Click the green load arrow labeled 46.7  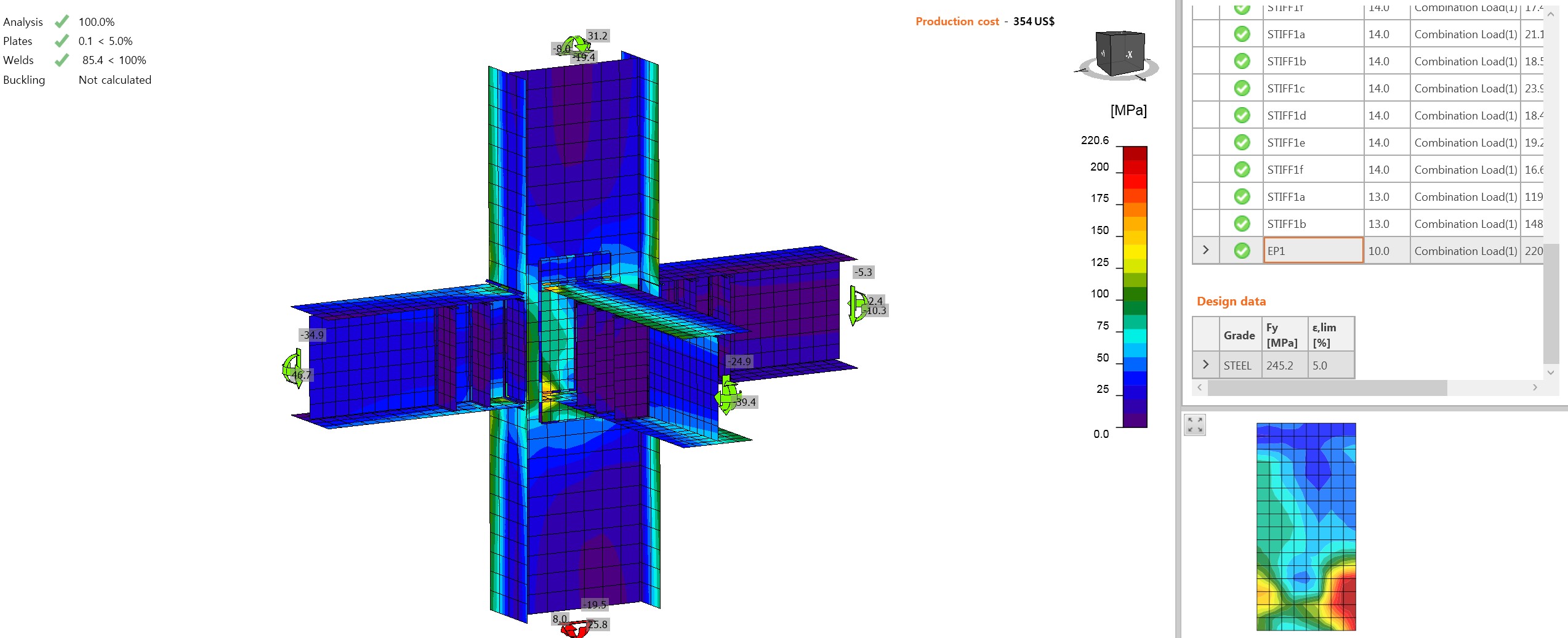click(x=293, y=368)
